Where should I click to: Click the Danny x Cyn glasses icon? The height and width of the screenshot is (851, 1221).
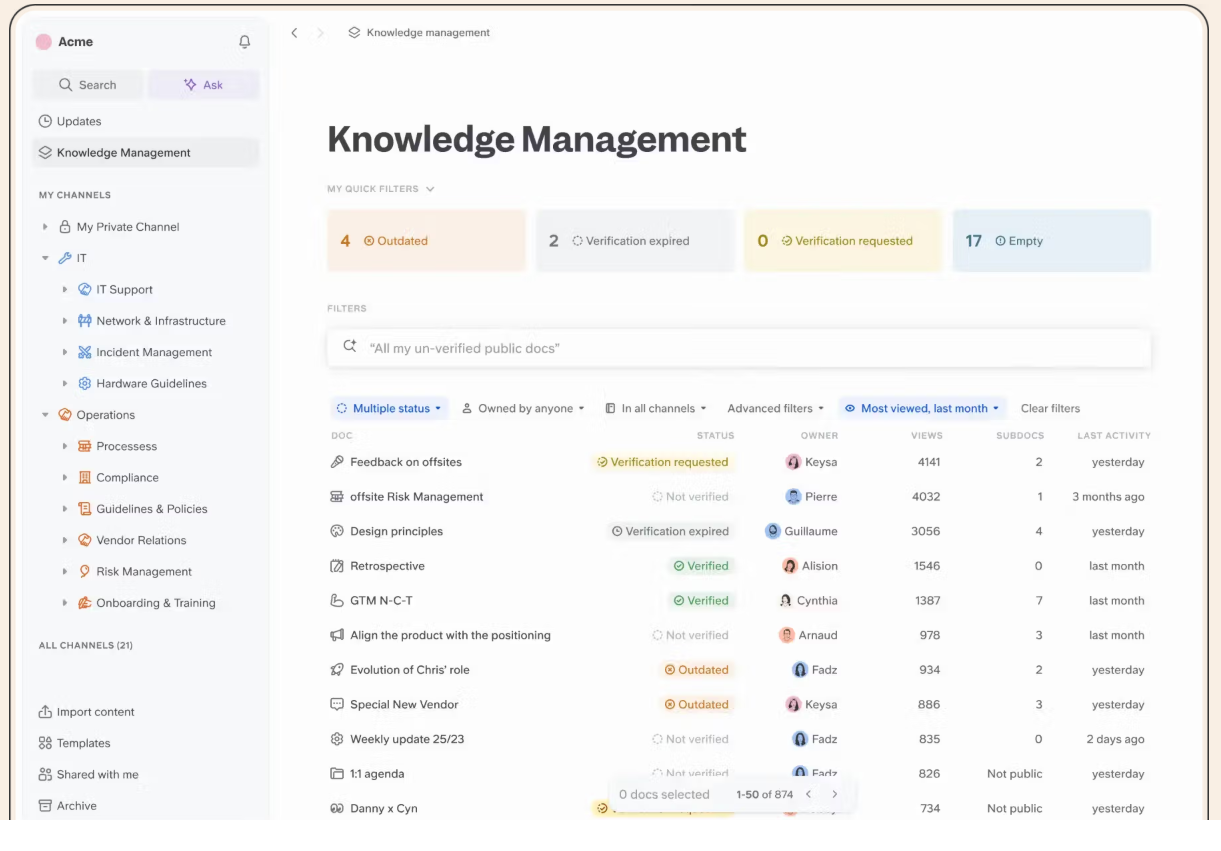pyautogui.click(x=337, y=809)
